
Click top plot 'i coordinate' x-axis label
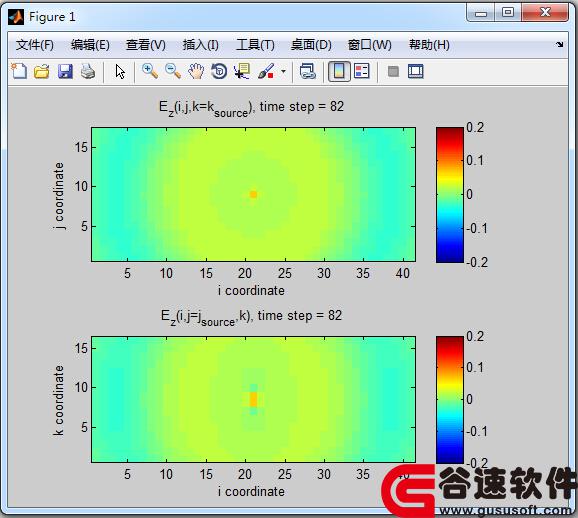click(251, 291)
